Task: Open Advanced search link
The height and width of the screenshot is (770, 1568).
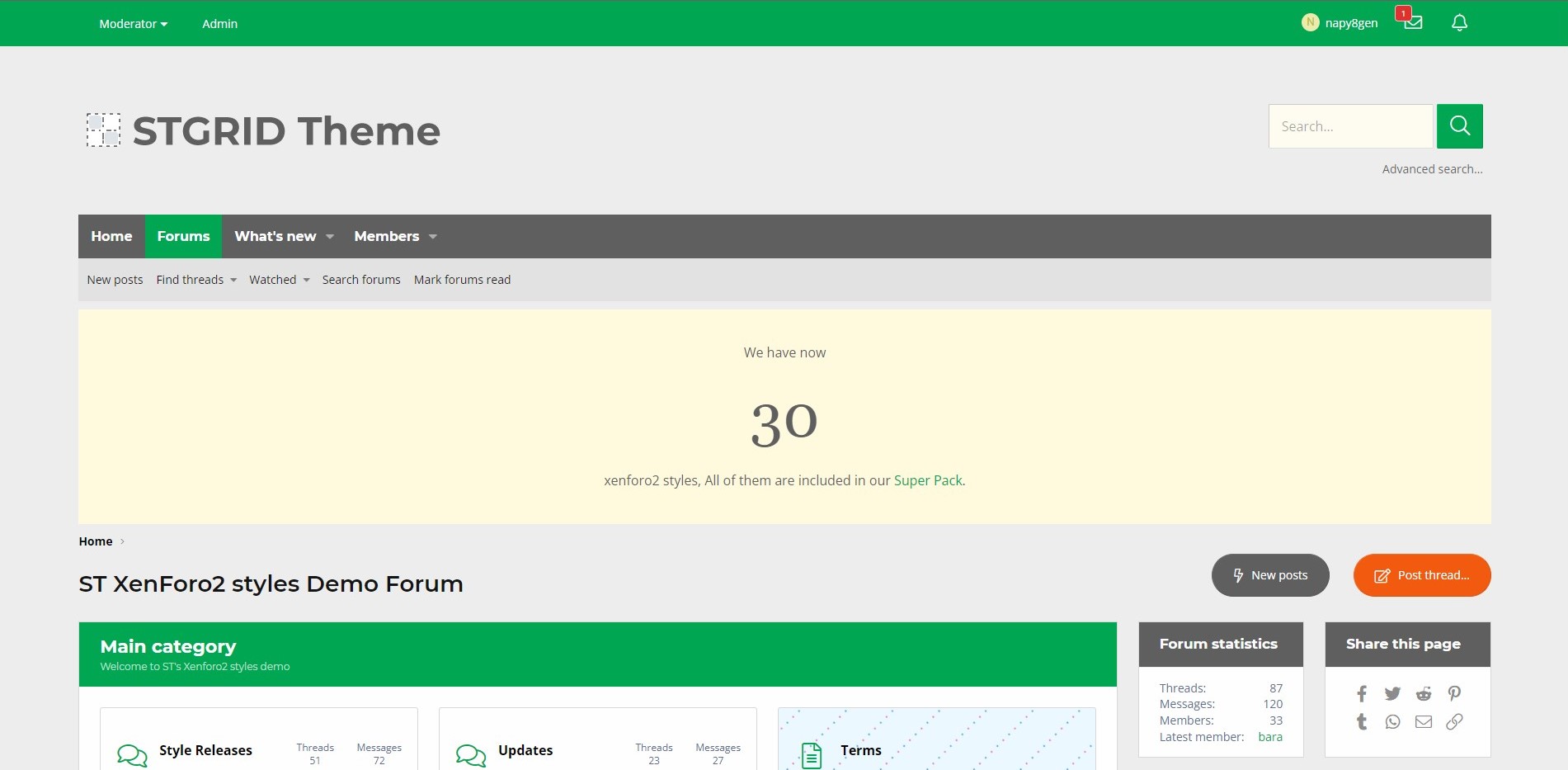Action: [1432, 169]
